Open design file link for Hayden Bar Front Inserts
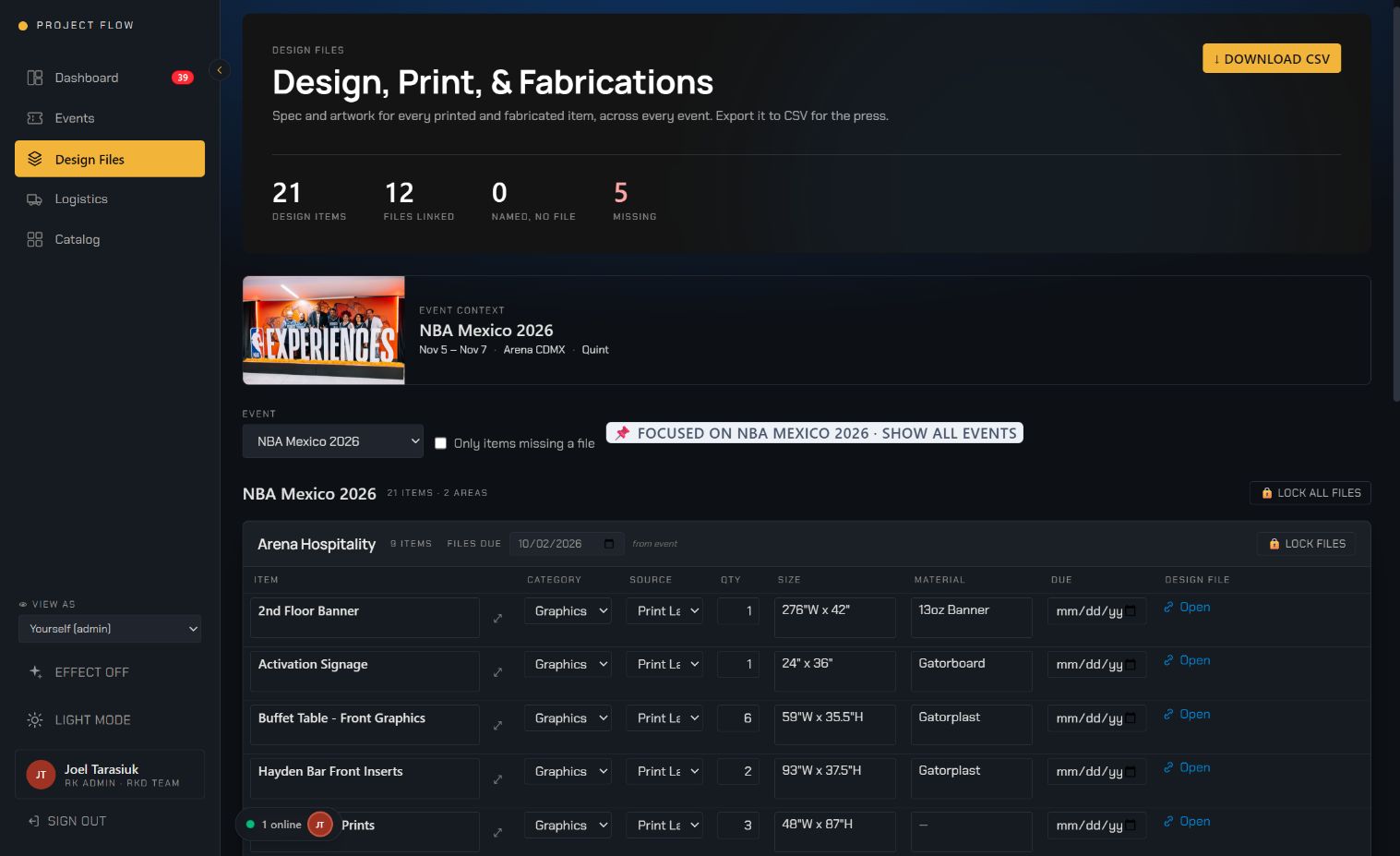 (x=1187, y=767)
